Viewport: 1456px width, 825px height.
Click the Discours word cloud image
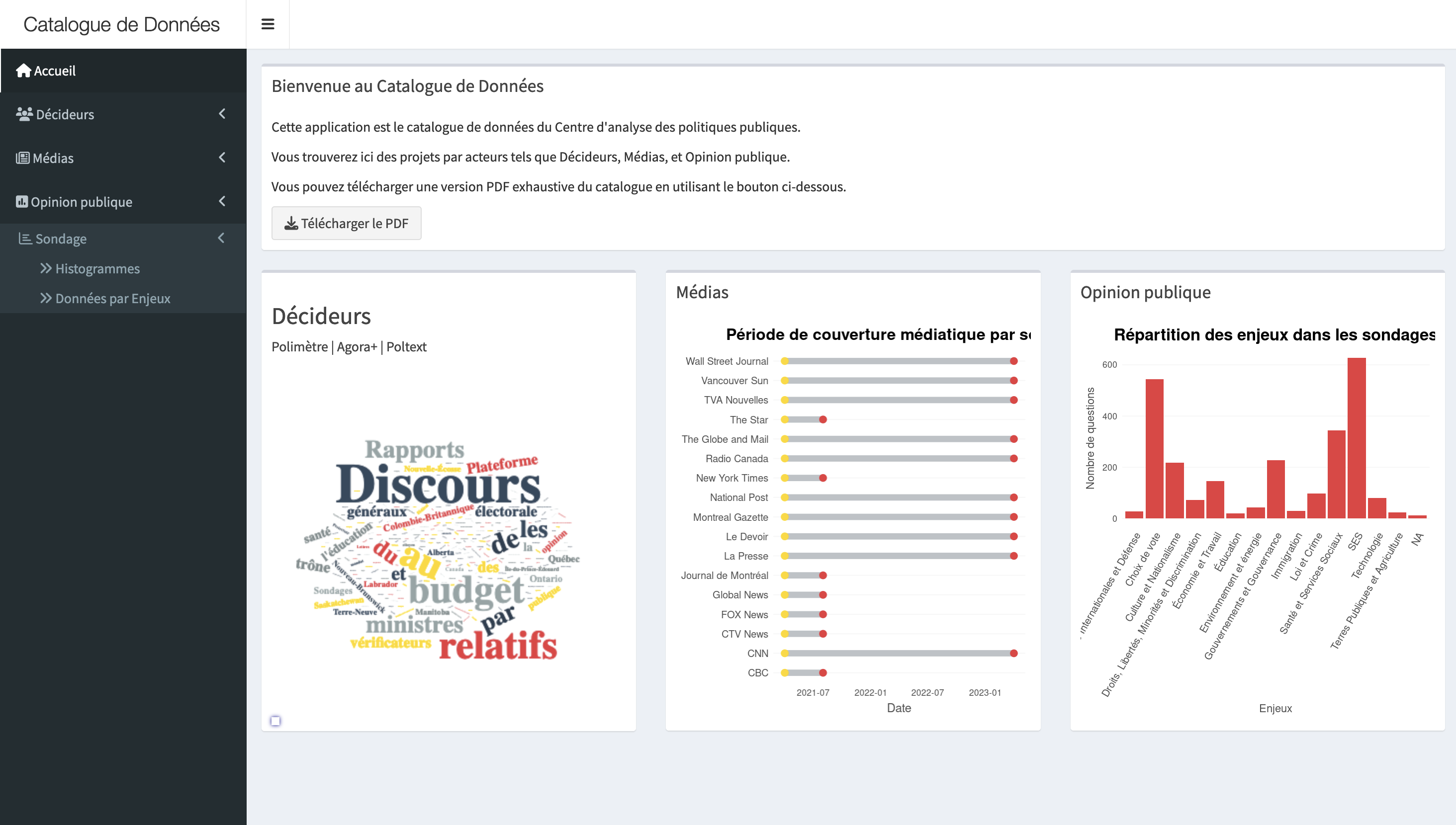point(438,550)
